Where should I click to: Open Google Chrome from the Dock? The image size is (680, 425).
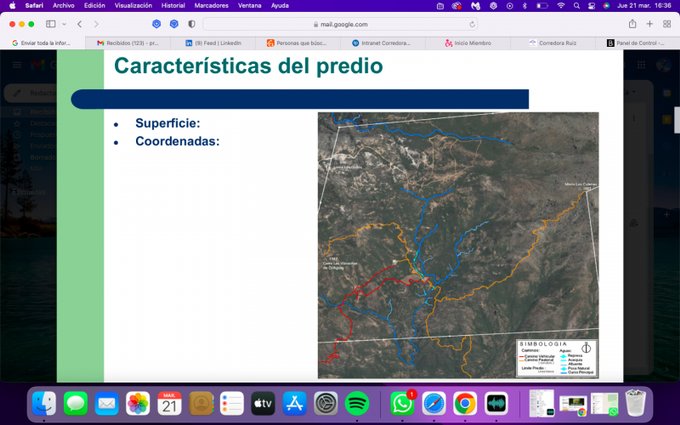465,404
